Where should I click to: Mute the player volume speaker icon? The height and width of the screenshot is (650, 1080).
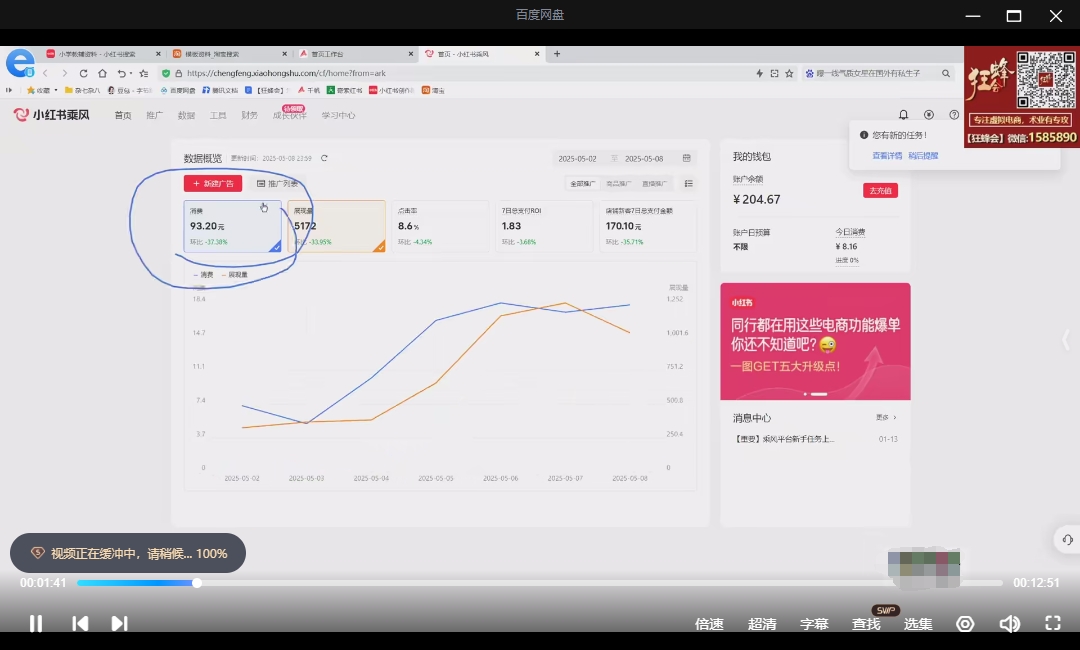[x=1009, y=624]
